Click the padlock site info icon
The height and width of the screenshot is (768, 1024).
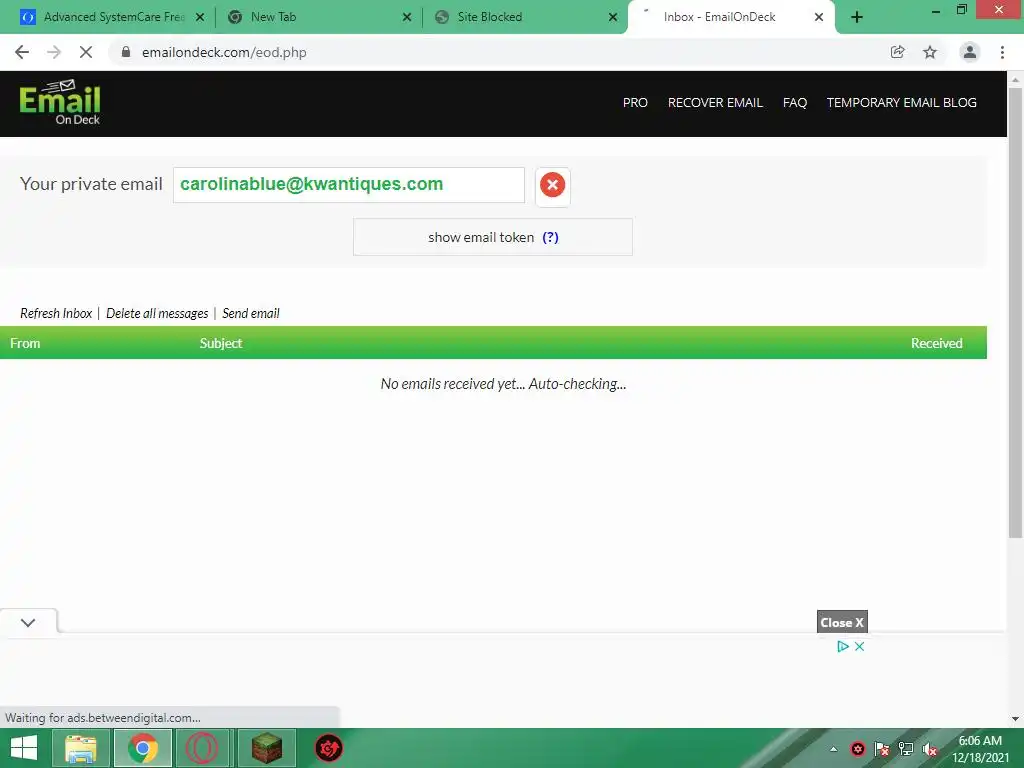(126, 52)
